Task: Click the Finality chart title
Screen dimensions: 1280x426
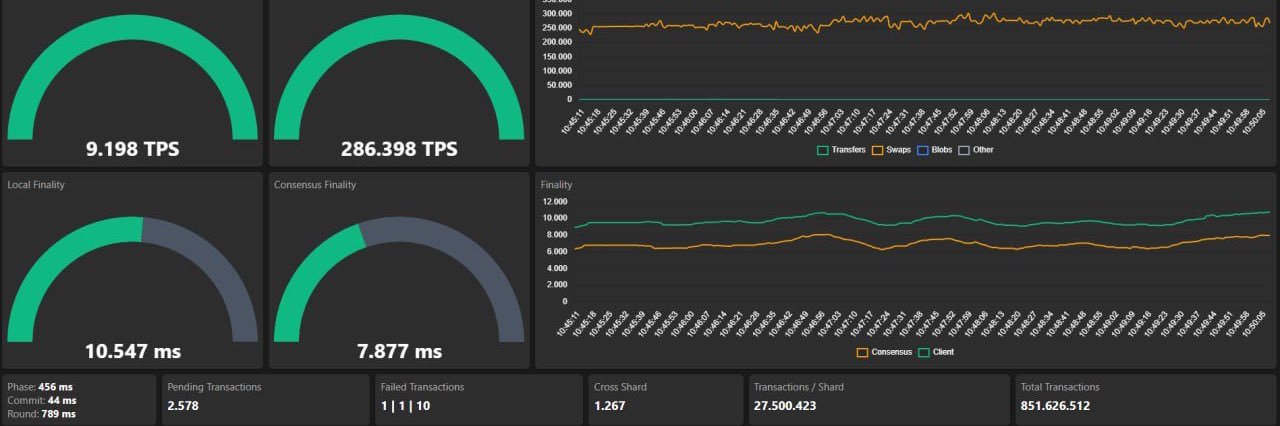Action: pyautogui.click(x=557, y=185)
